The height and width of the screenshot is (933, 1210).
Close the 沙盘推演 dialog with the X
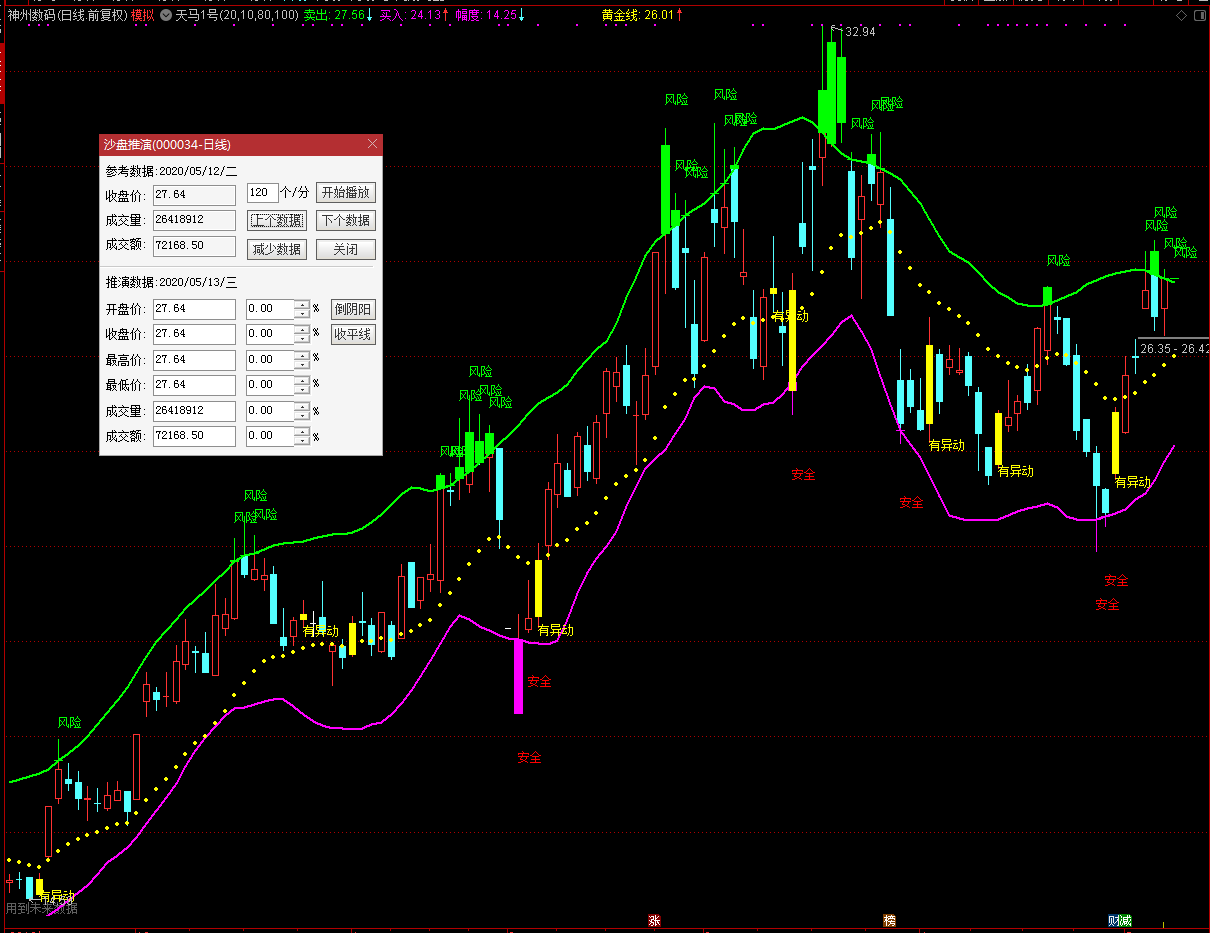pos(373,144)
